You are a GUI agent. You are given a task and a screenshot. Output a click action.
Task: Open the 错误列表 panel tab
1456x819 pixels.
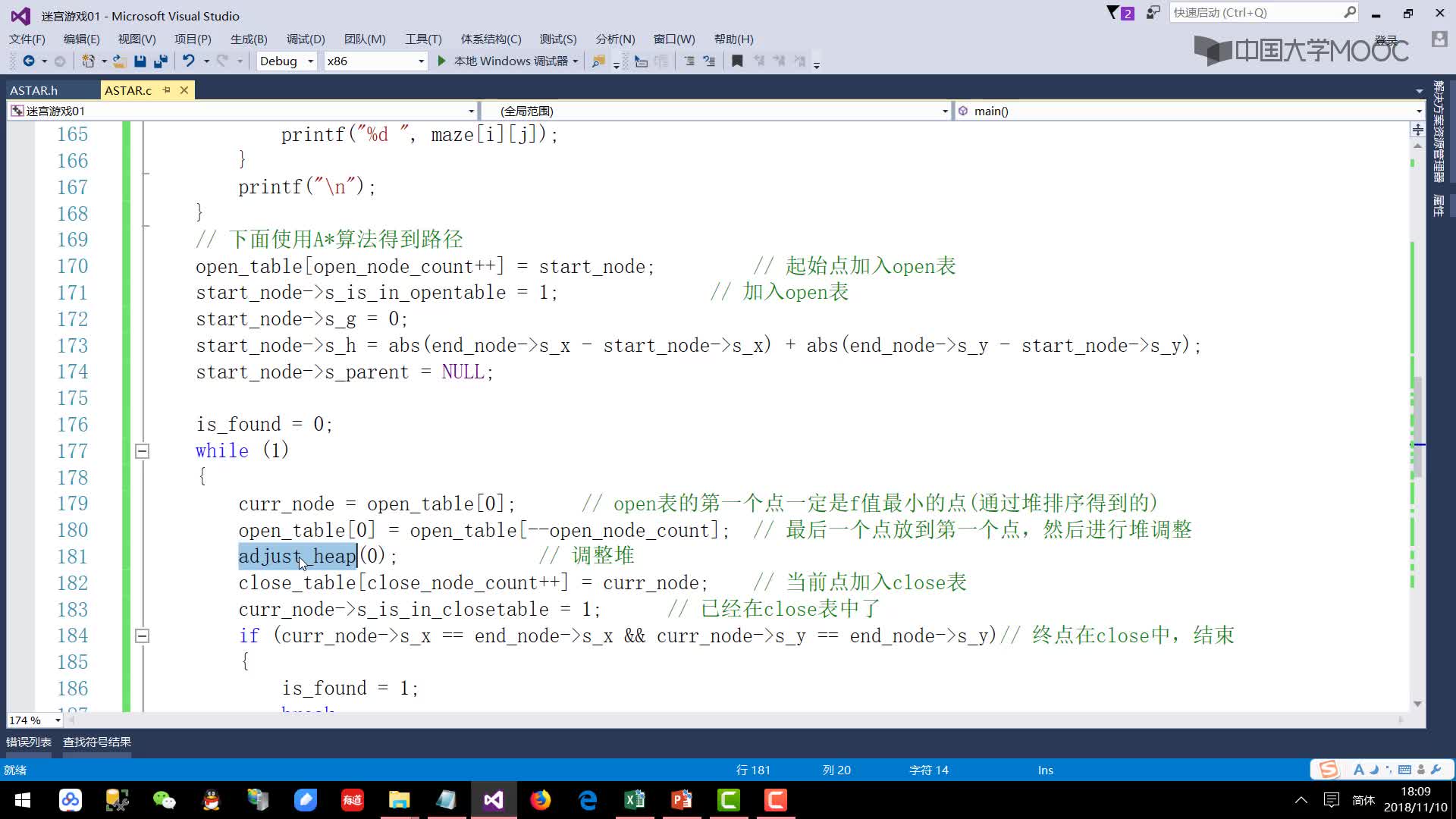(29, 742)
